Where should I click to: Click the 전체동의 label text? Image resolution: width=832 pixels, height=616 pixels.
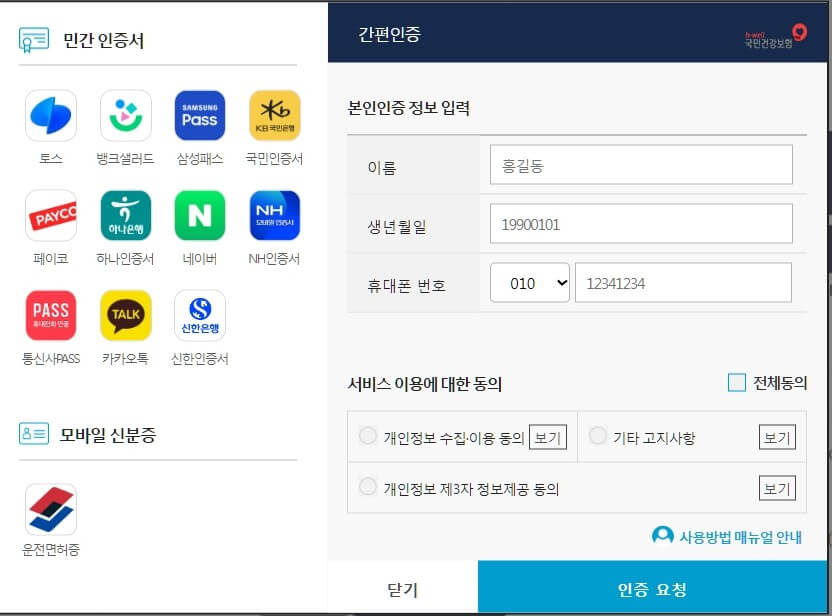780,383
